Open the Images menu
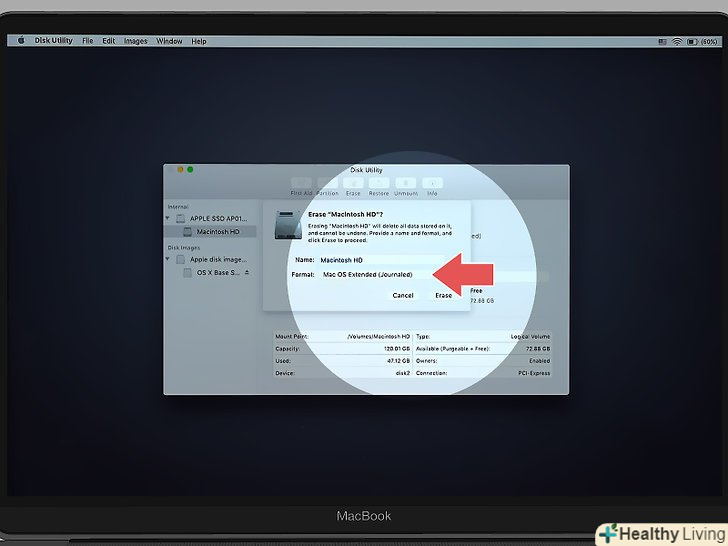728x546 pixels. pyautogui.click(x=136, y=41)
